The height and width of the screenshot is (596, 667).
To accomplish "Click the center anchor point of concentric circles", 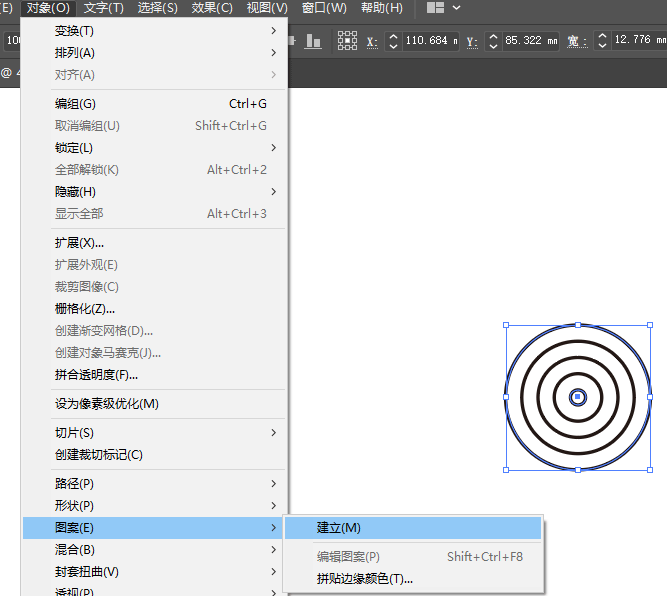I will tap(578, 397).
